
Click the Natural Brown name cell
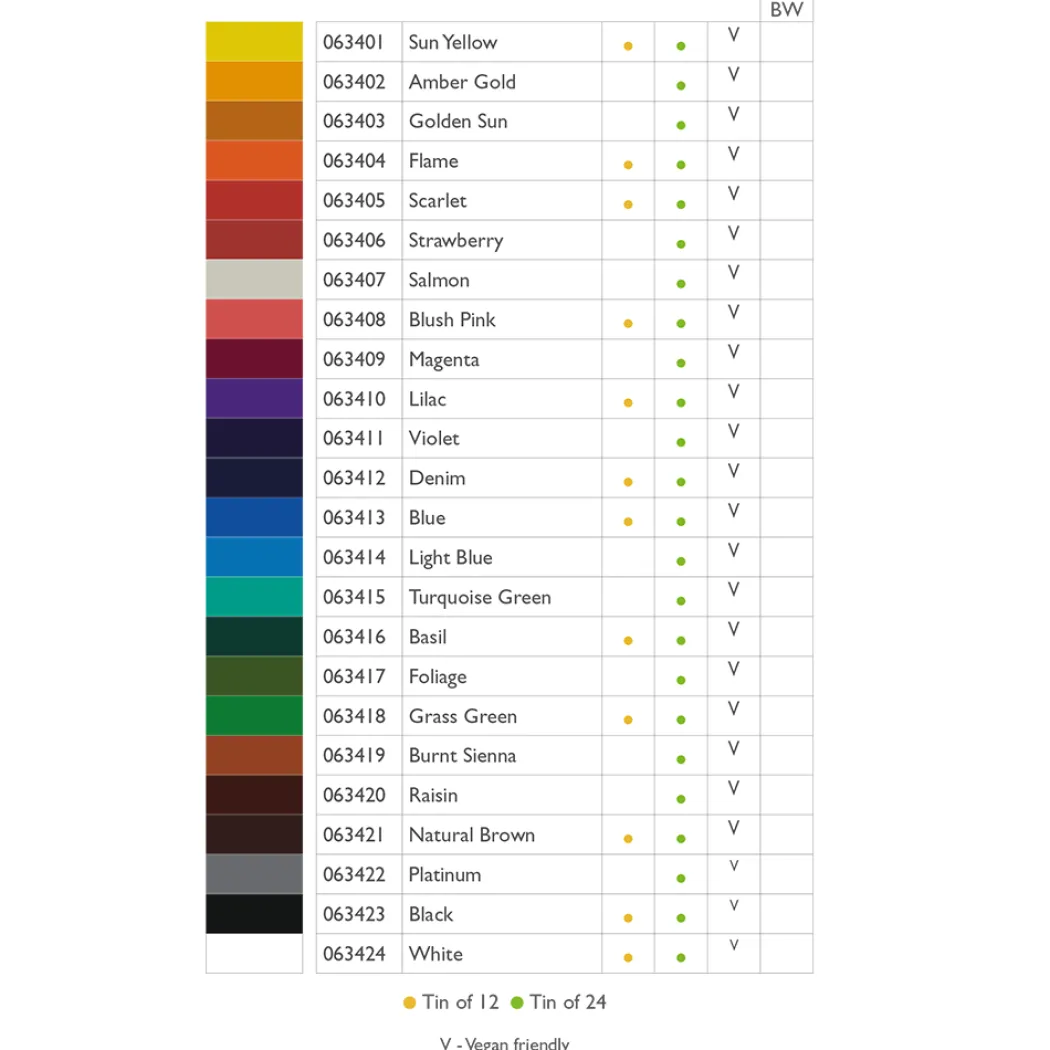[502, 834]
